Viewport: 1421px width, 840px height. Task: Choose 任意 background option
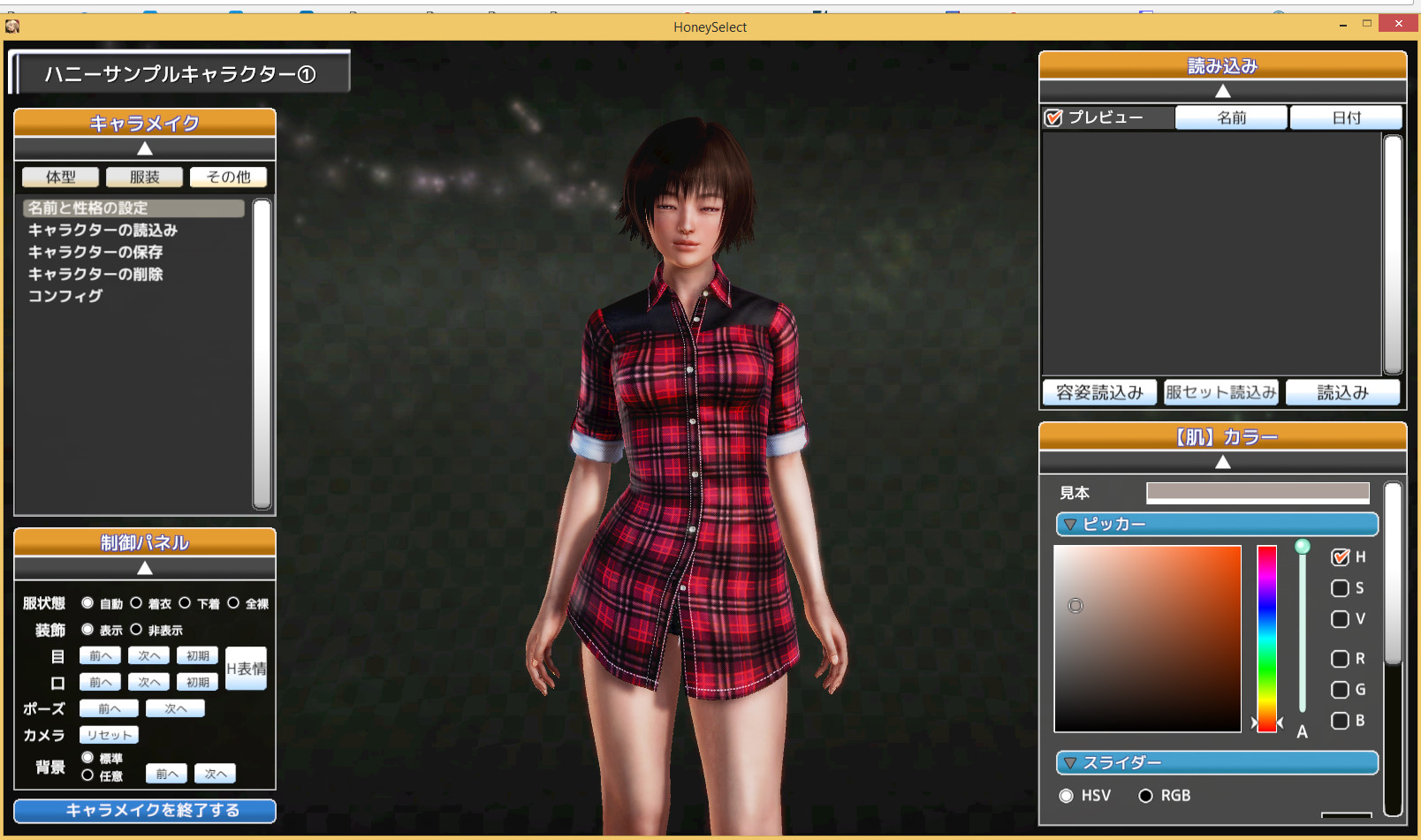tap(87, 776)
